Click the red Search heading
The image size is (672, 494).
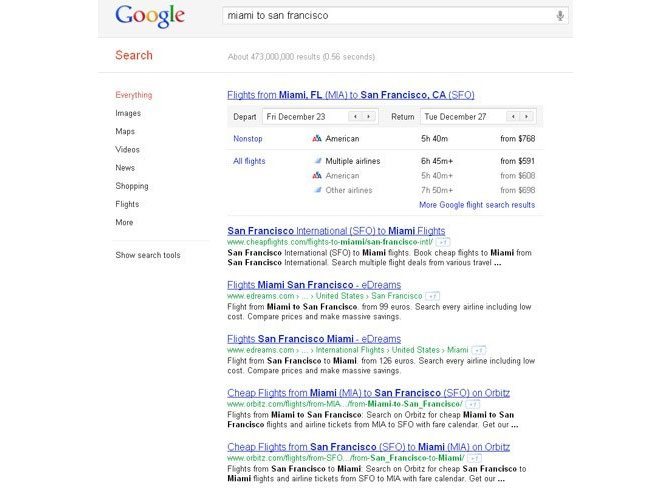click(x=134, y=55)
